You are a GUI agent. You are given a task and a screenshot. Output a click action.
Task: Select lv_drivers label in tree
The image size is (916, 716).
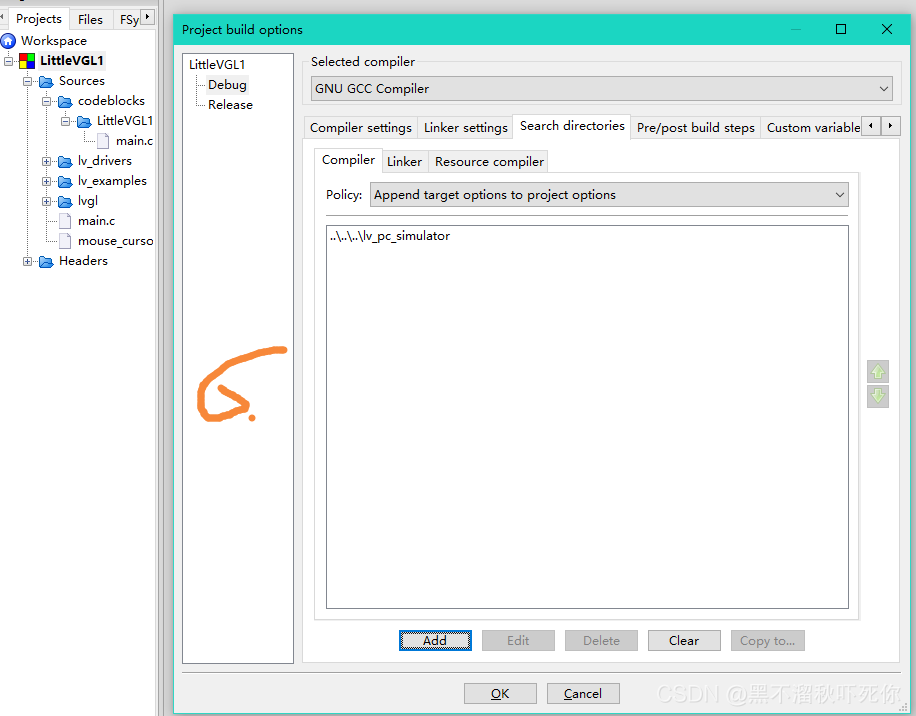[x=105, y=161]
